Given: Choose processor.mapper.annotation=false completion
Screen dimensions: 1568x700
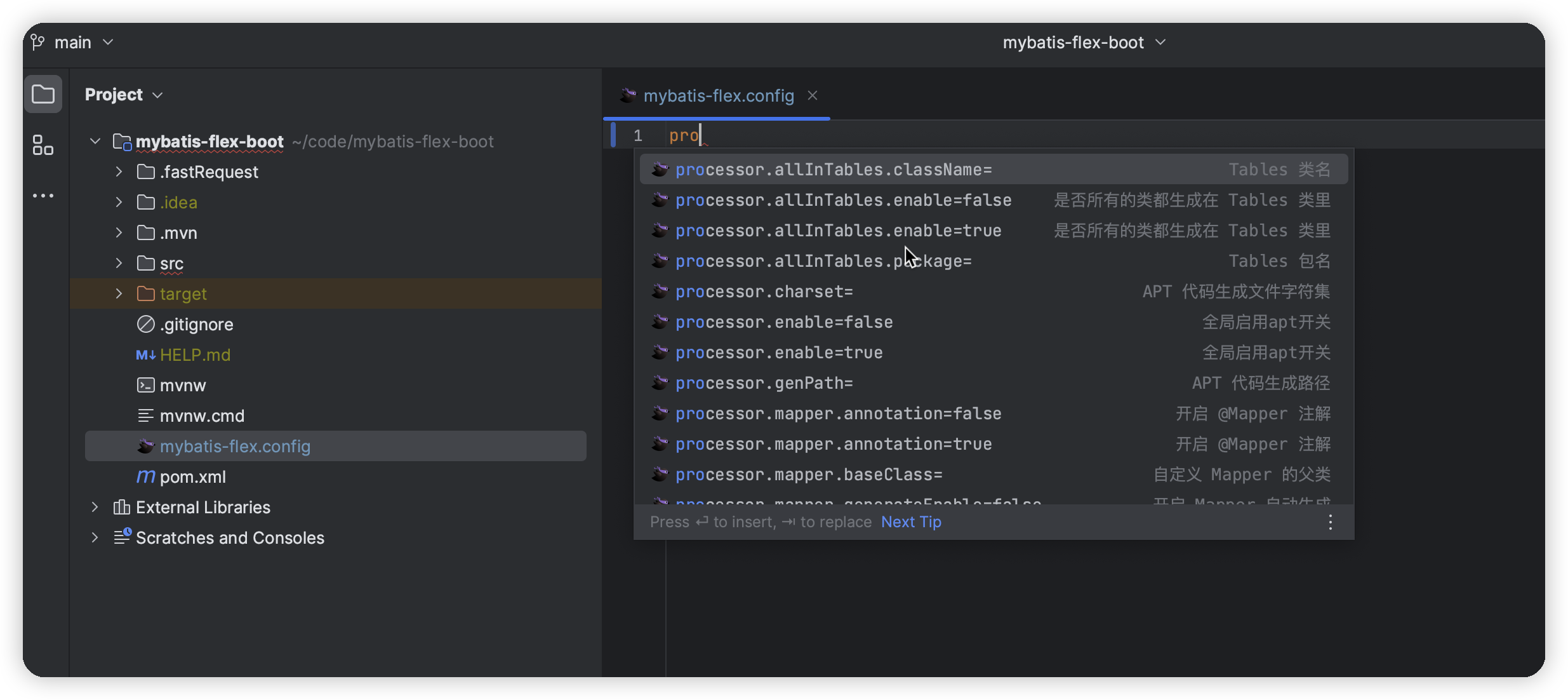Looking at the screenshot, I should pos(993,414).
